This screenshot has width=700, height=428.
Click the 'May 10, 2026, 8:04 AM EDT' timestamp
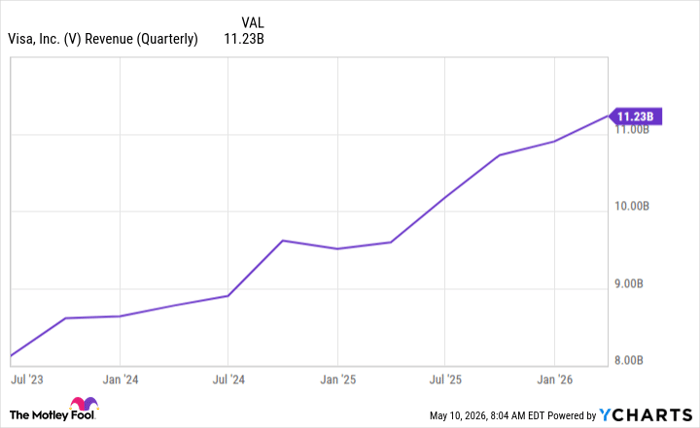(x=487, y=416)
